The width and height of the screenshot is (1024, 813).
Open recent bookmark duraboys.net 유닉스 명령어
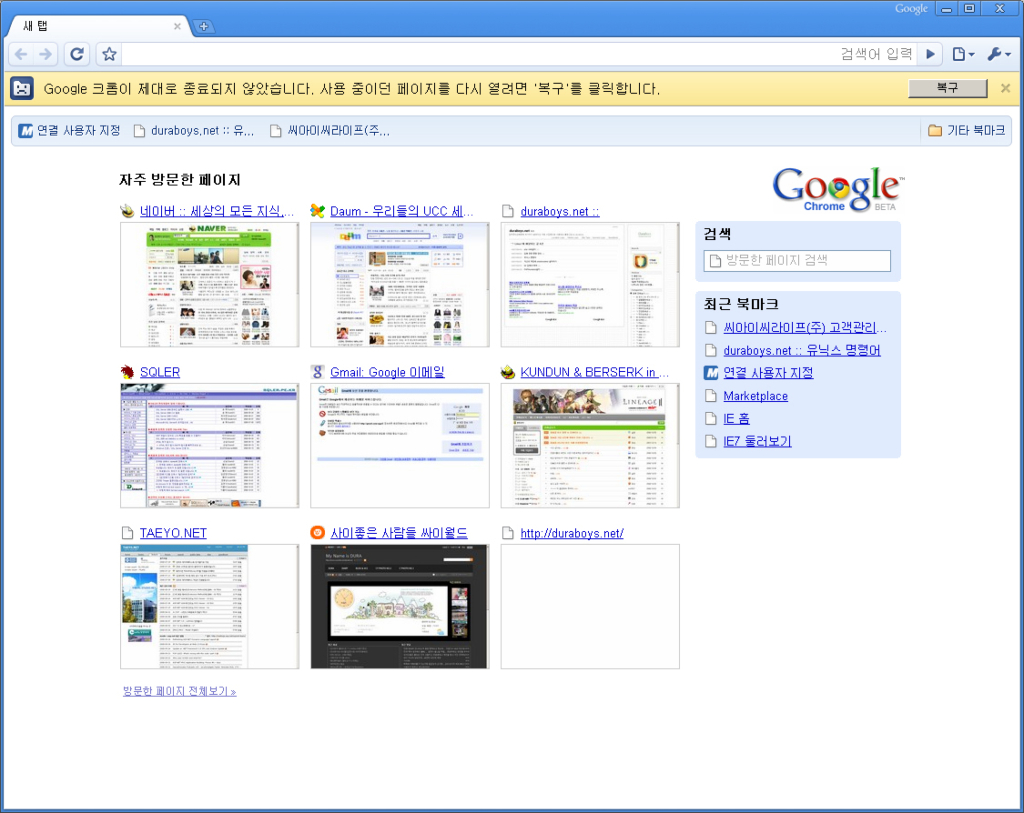pos(802,351)
